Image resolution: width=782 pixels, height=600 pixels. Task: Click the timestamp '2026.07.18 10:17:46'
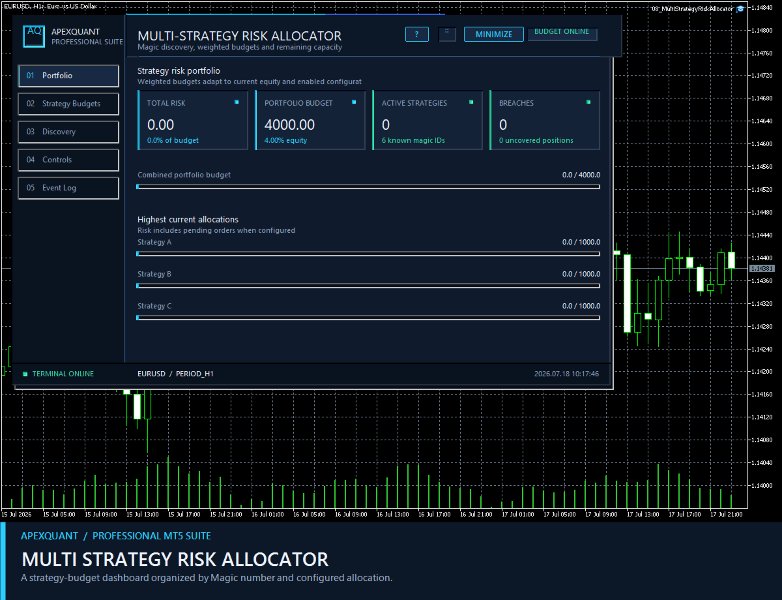567,374
